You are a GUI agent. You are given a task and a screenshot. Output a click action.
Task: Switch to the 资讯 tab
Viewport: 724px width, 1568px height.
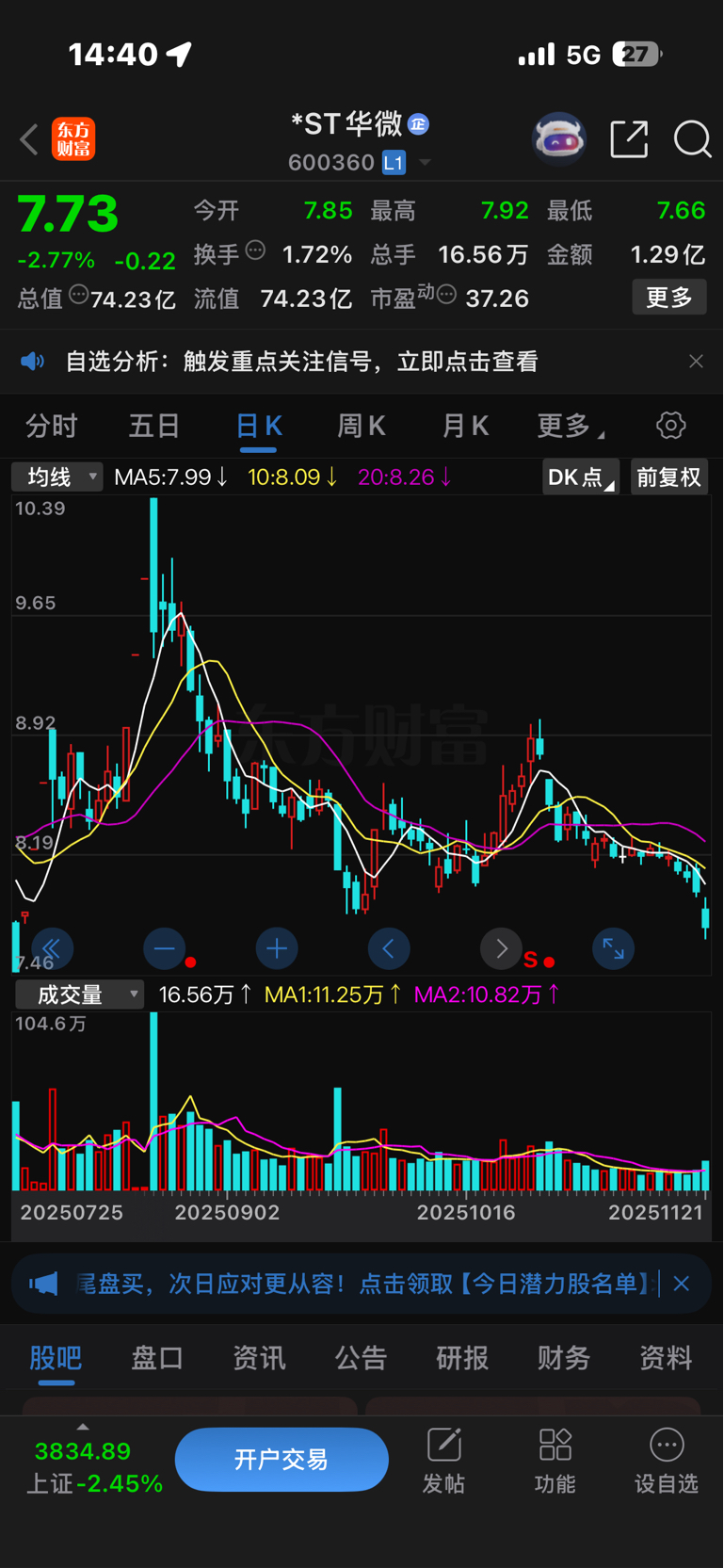[x=259, y=1358]
